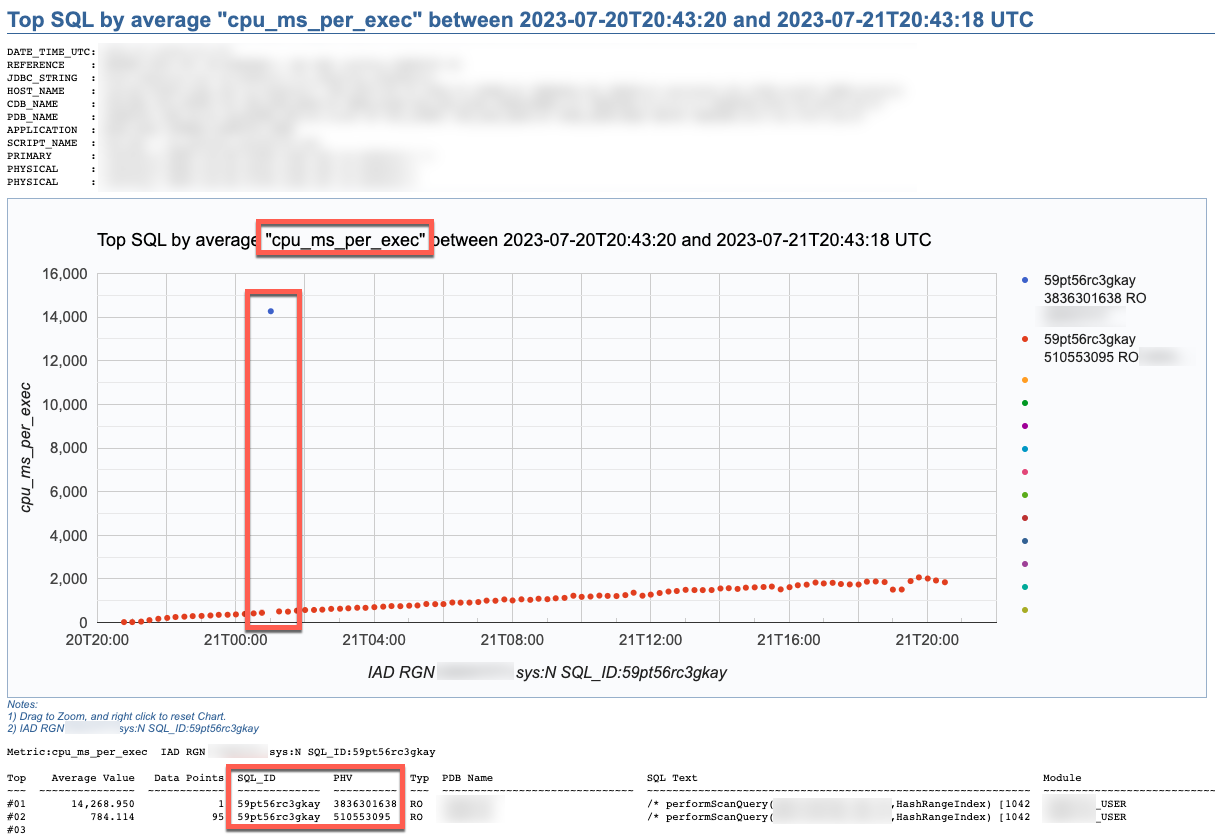Select legend text 59pt56rc3gkay 510553095 RO
The image size is (1215, 835).
[x=1089, y=347]
